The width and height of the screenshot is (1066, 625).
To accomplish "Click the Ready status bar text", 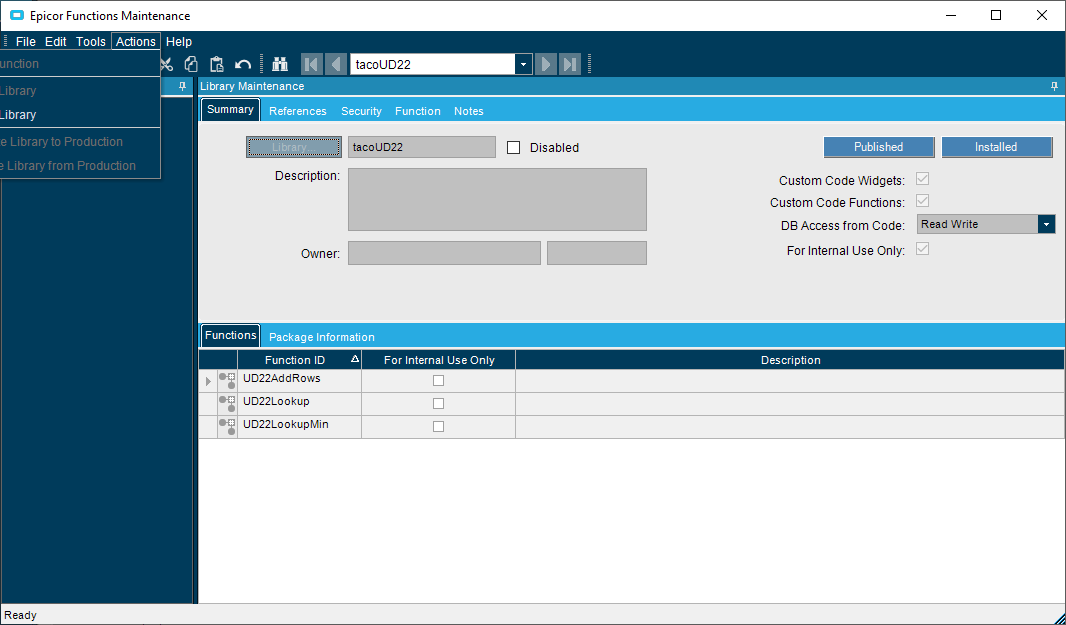I will pos(20,615).
